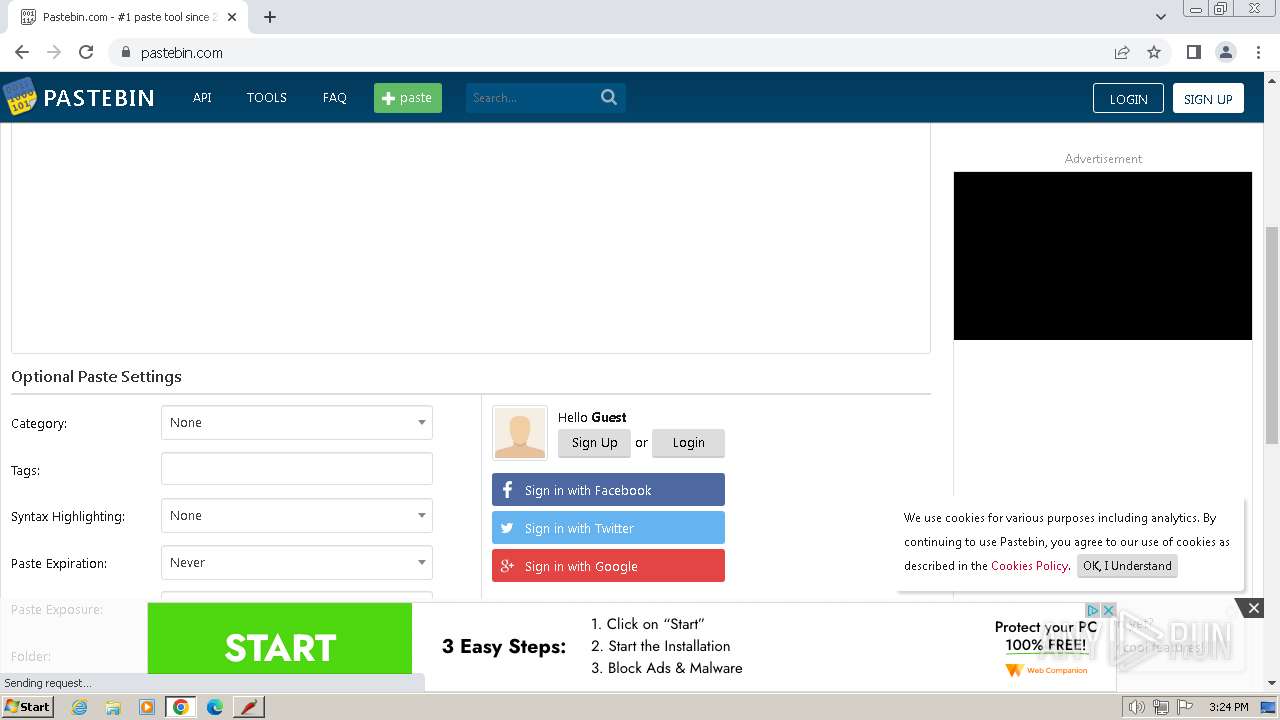
Task: Open the TOOLS menu item
Action: [x=267, y=97]
